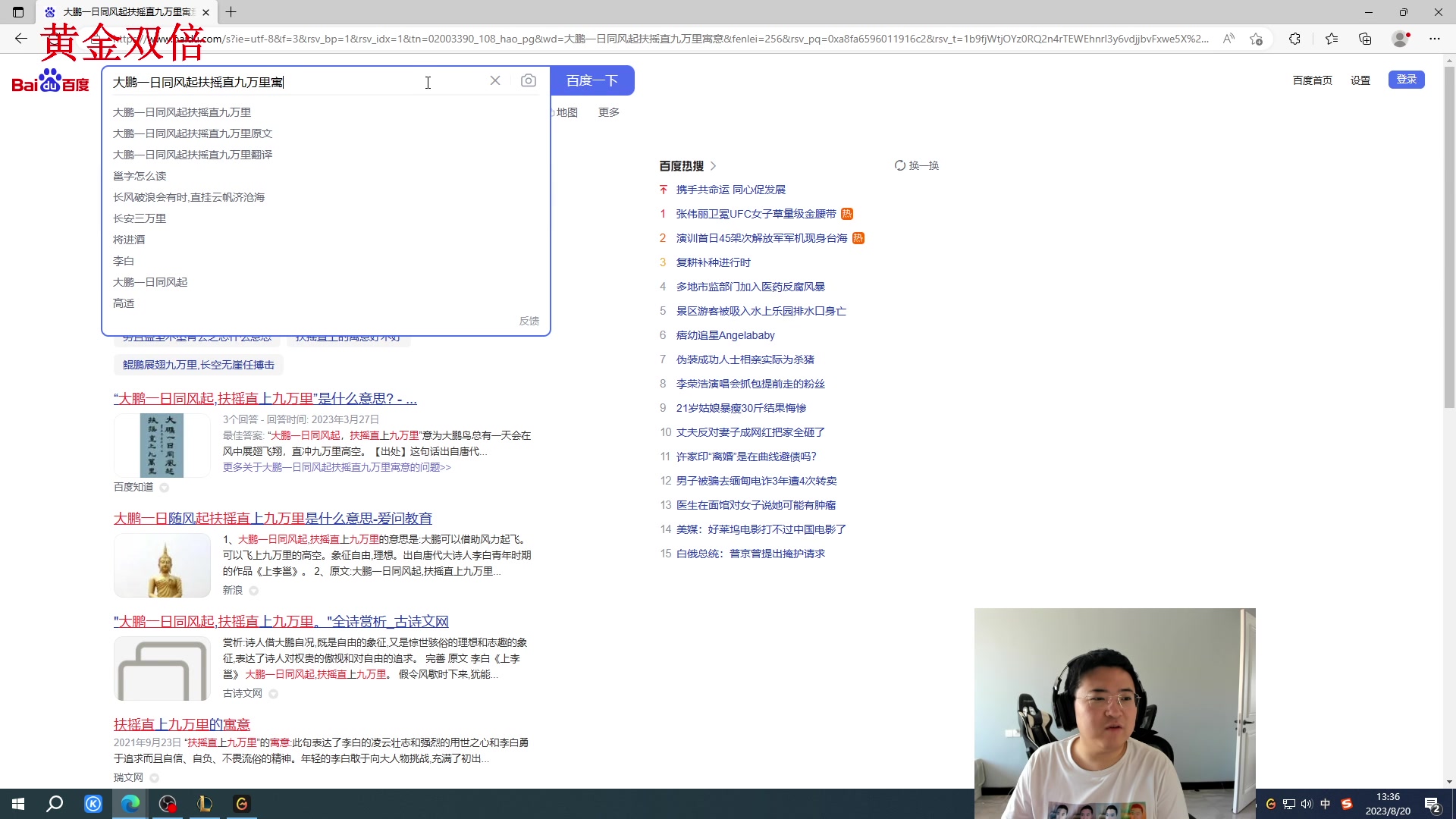The image size is (1456, 819).
Task: Open browser extensions puzzle icon
Action: click(x=1294, y=39)
